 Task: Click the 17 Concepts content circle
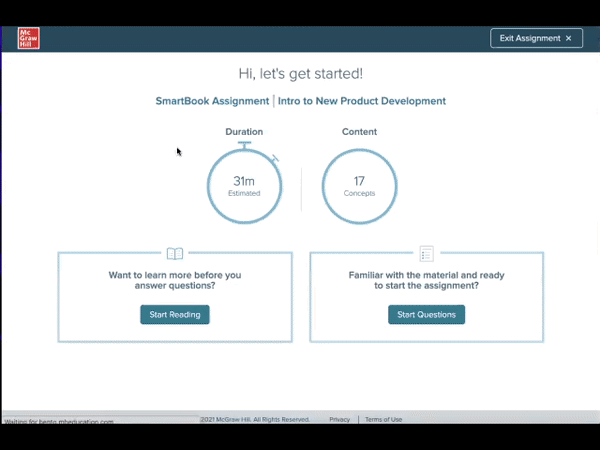[x=359, y=186]
